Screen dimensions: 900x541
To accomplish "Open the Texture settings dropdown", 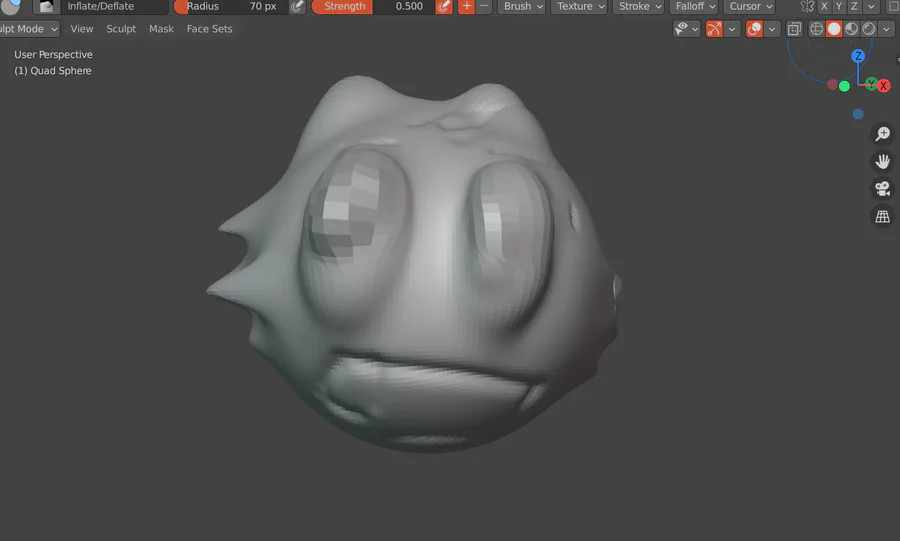I will (x=579, y=6).
